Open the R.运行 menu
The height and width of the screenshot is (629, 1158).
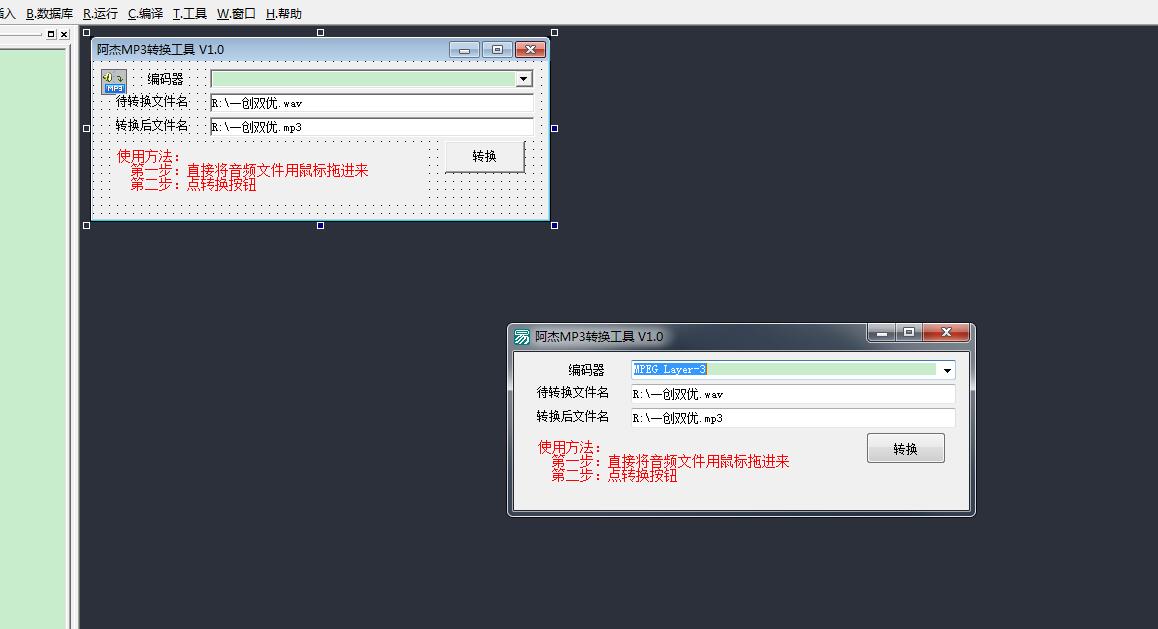(100, 13)
